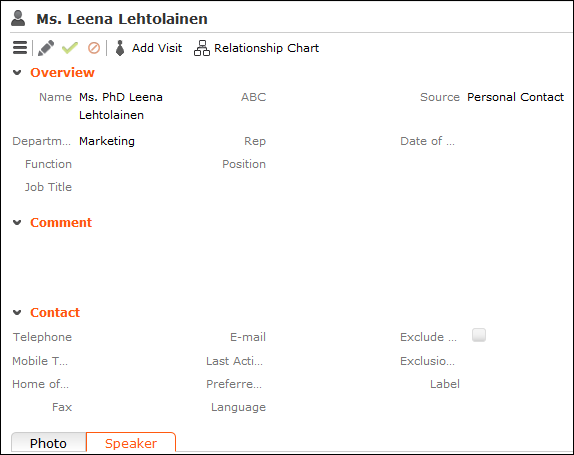
Task: Click the green checkmark save icon
Action: (70, 48)
